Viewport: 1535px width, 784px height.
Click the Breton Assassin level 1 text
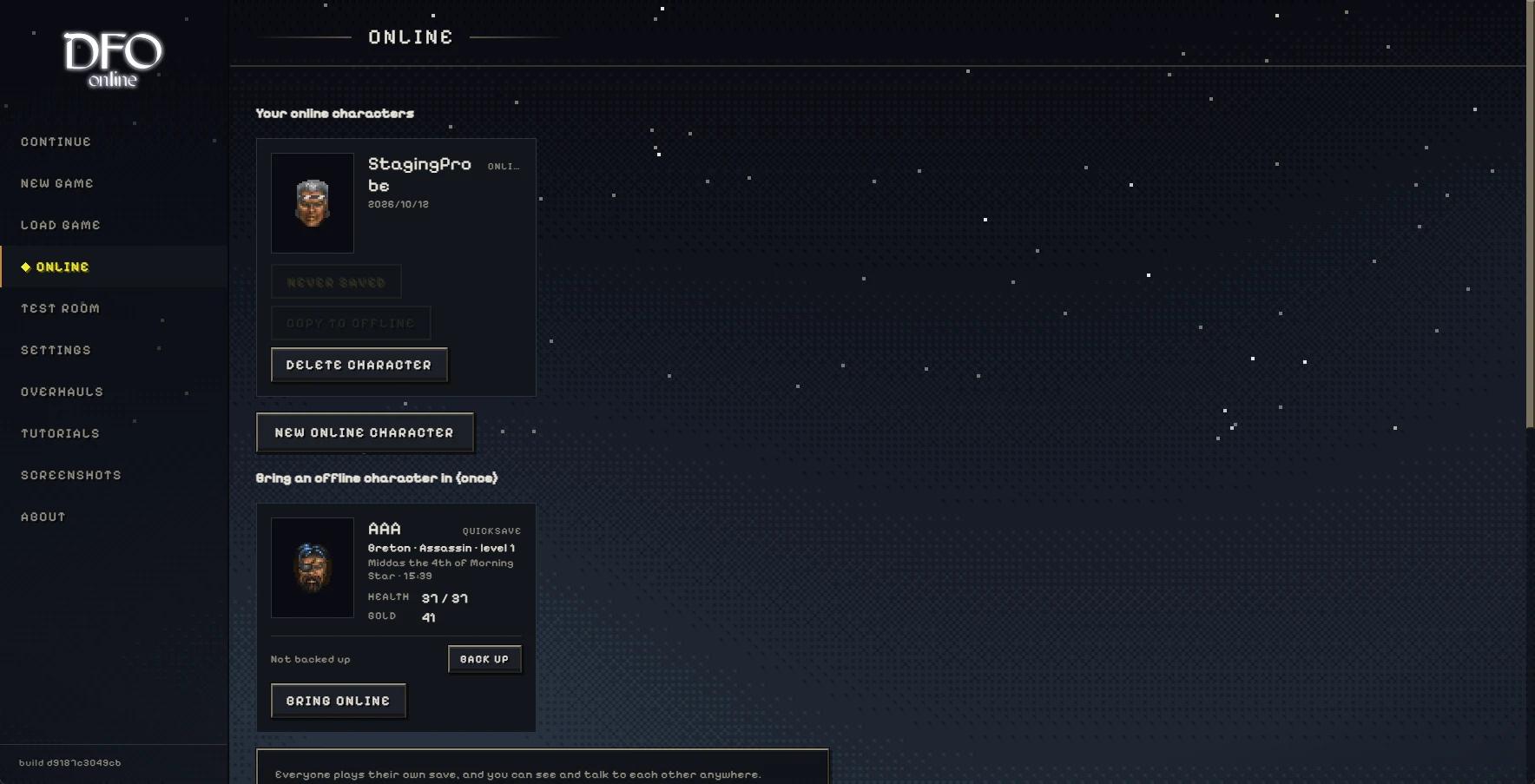[441, 548]
